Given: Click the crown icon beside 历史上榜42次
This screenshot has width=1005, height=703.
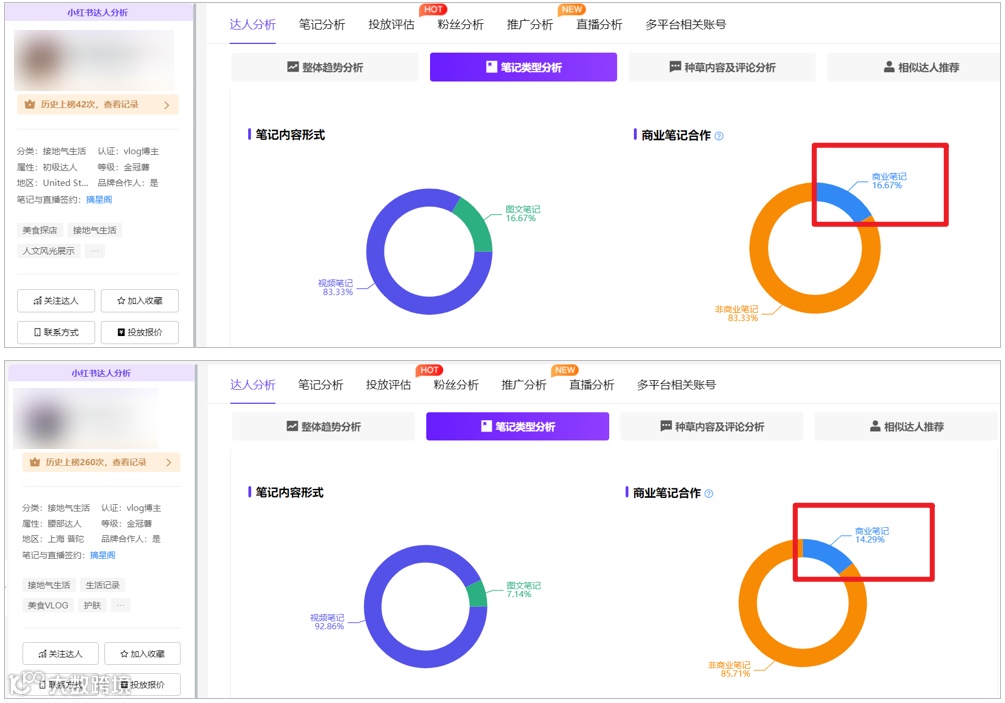Looking at the screenshot, I should pos(29,104).
